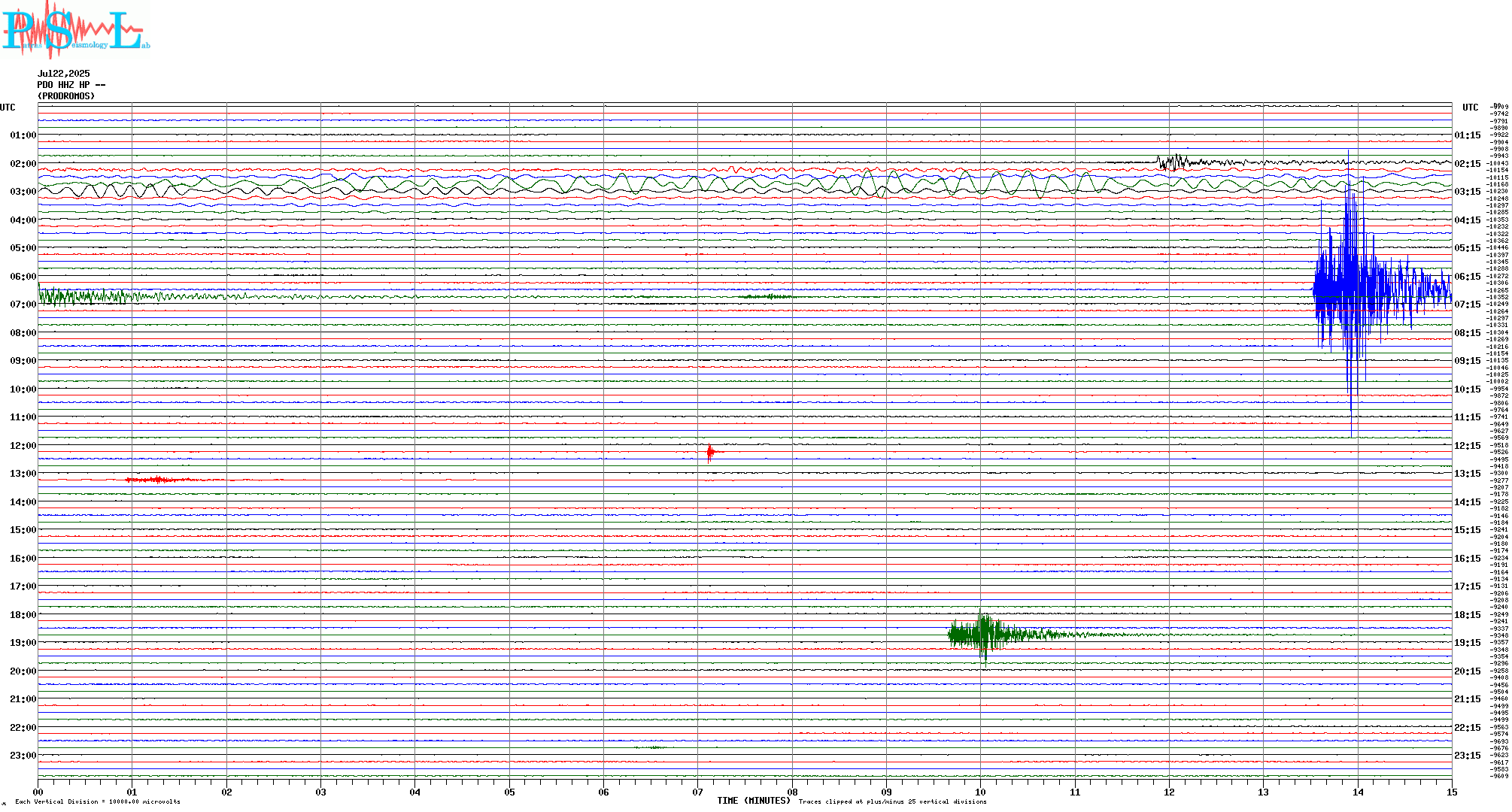Click the '19:15' time label
The height and width of the screenshot is (812, 1512).
[x=1468, y=643]
